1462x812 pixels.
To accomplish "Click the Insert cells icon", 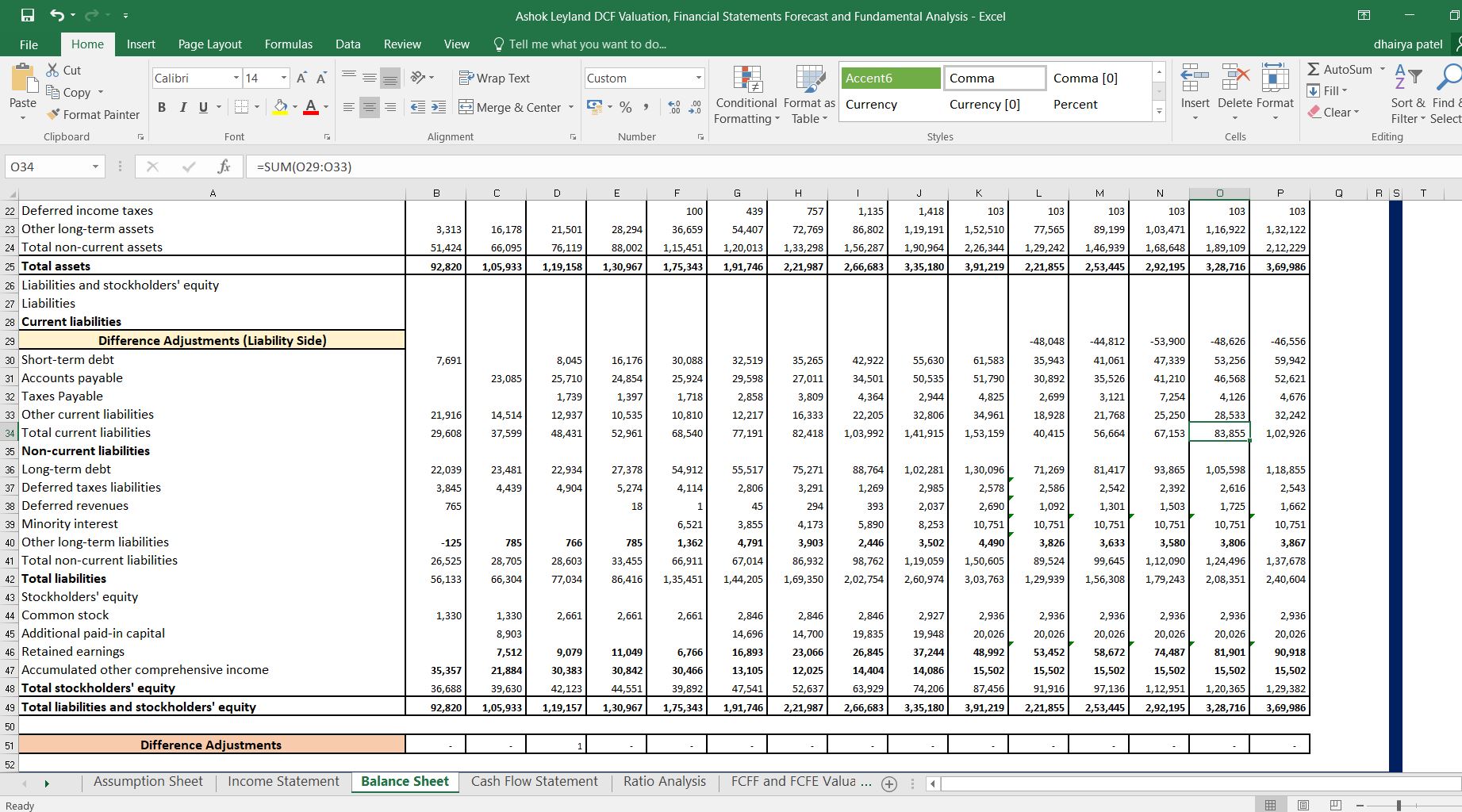I will 1195,78.
